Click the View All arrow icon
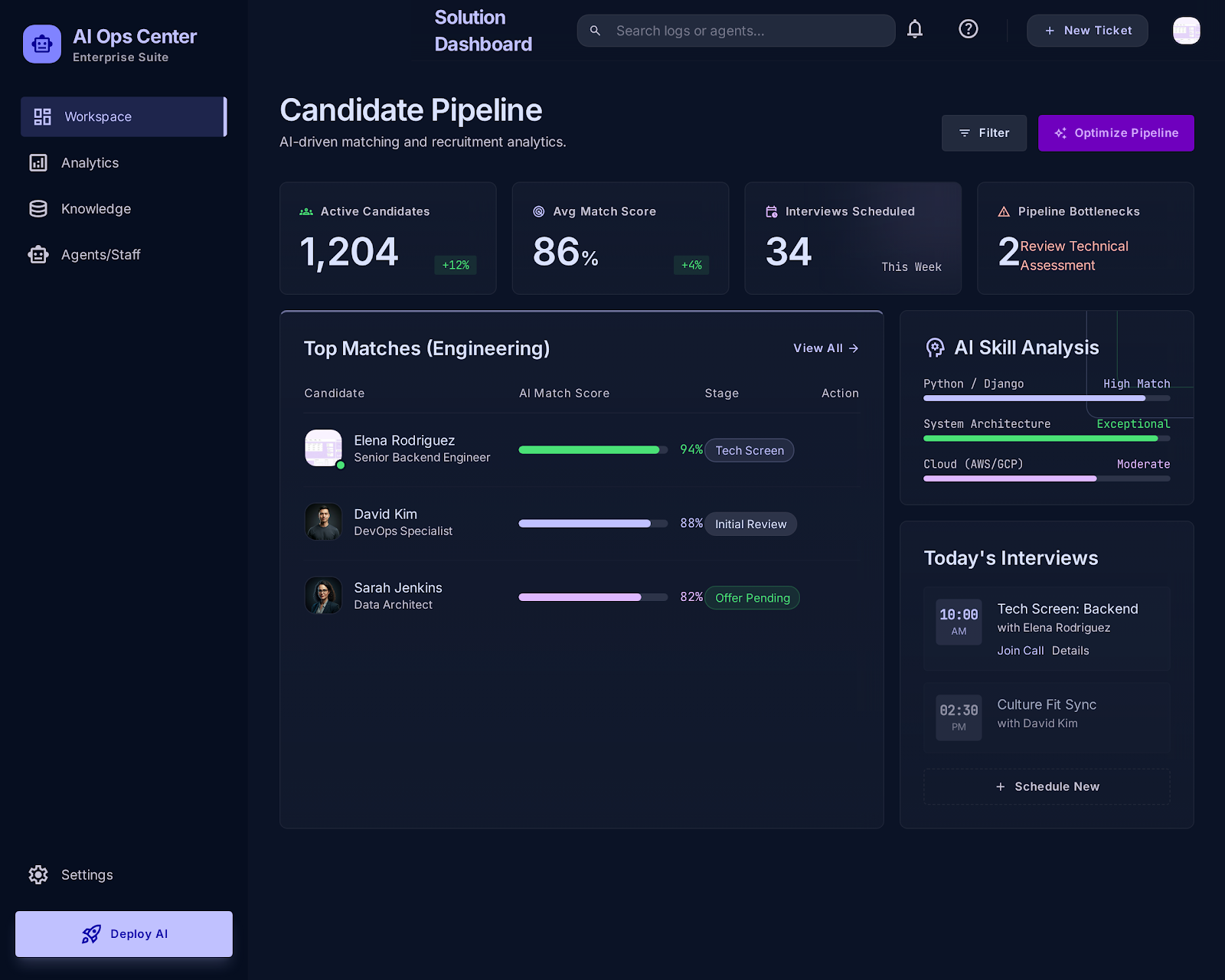This screenshot has height=980, width=1225. tap(854, 348)
